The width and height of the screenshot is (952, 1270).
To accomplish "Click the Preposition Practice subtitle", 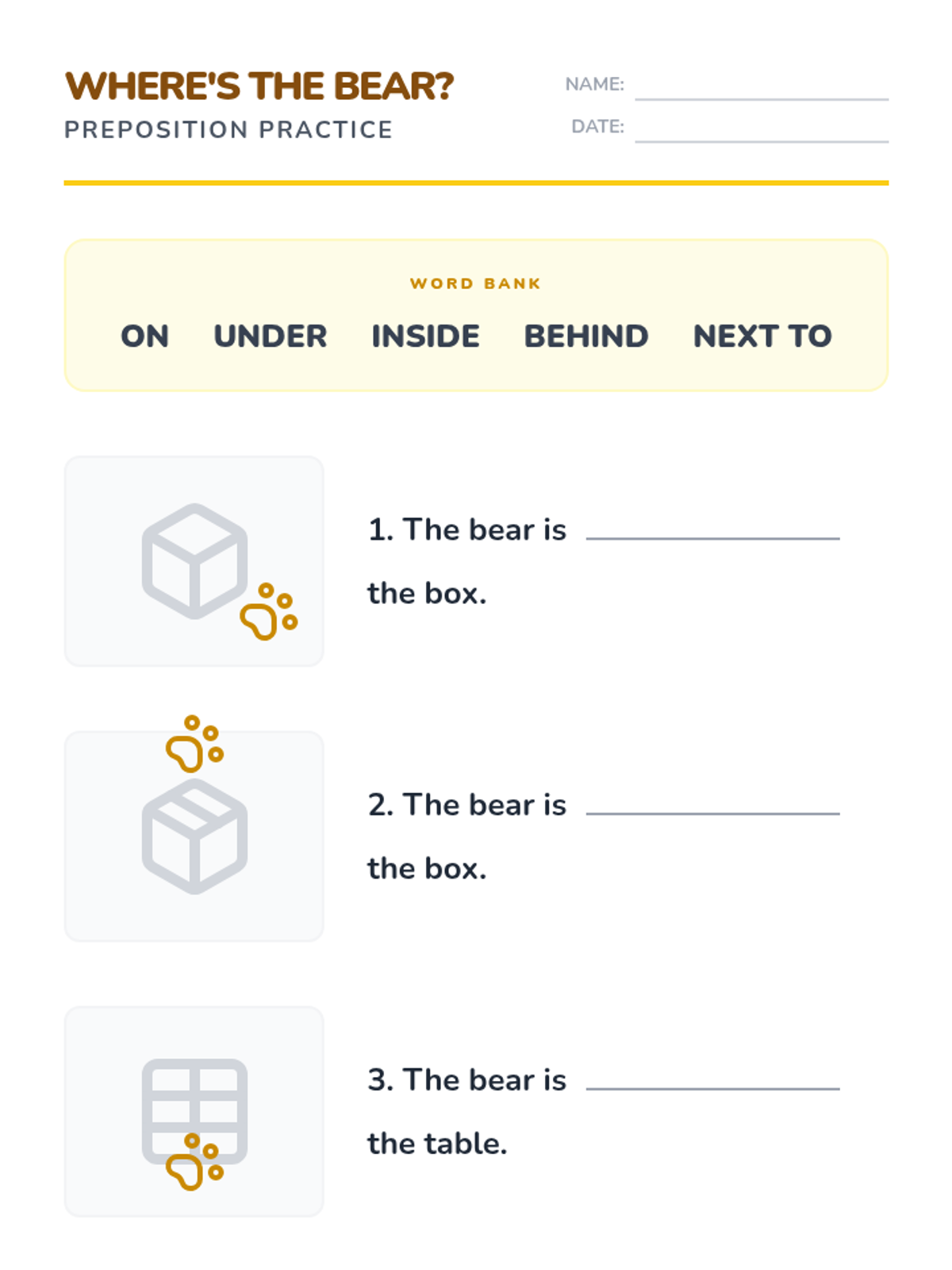I will tap(228, 129).
